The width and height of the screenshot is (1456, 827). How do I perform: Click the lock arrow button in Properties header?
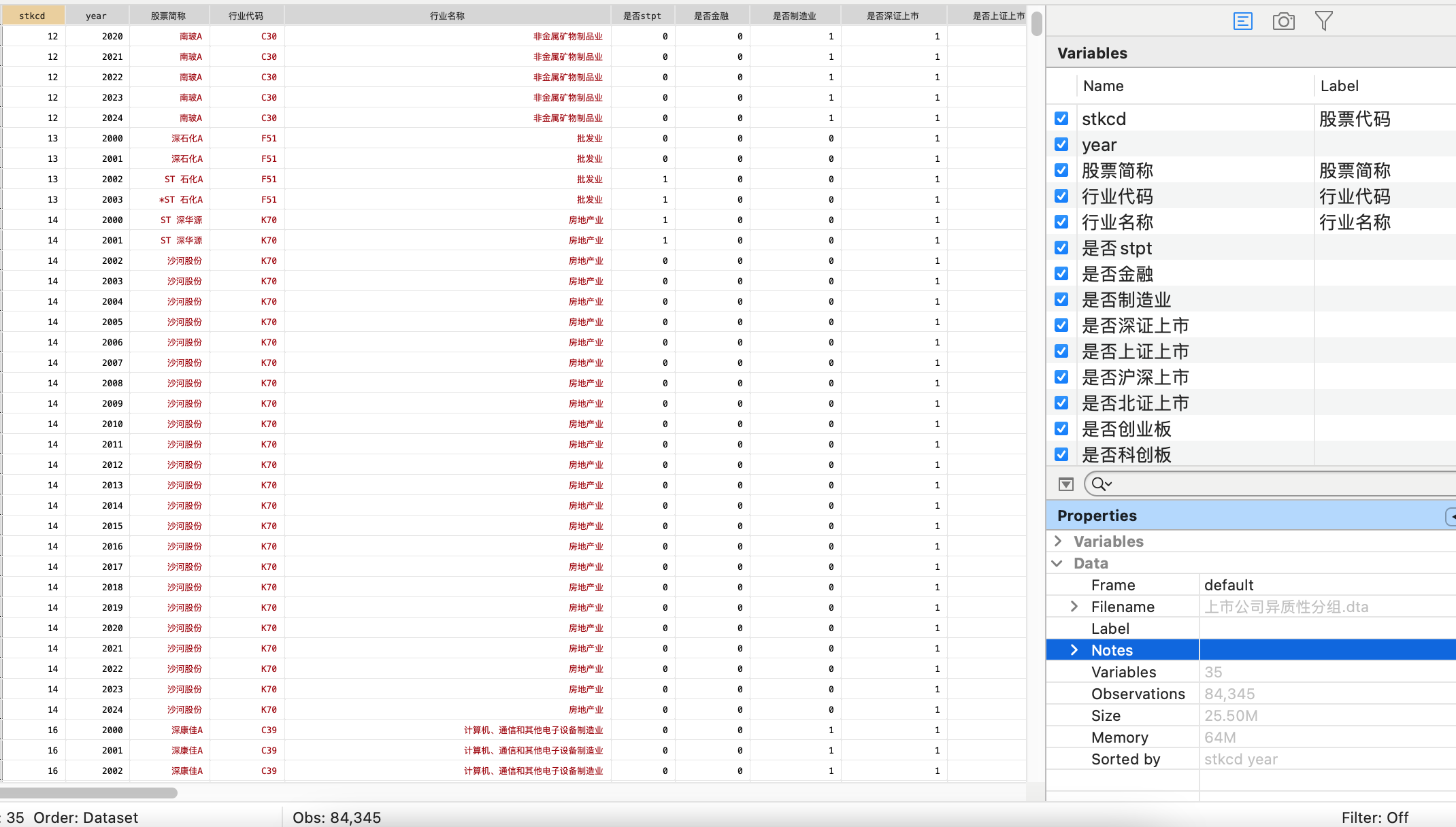click(x=1451, y=516)
